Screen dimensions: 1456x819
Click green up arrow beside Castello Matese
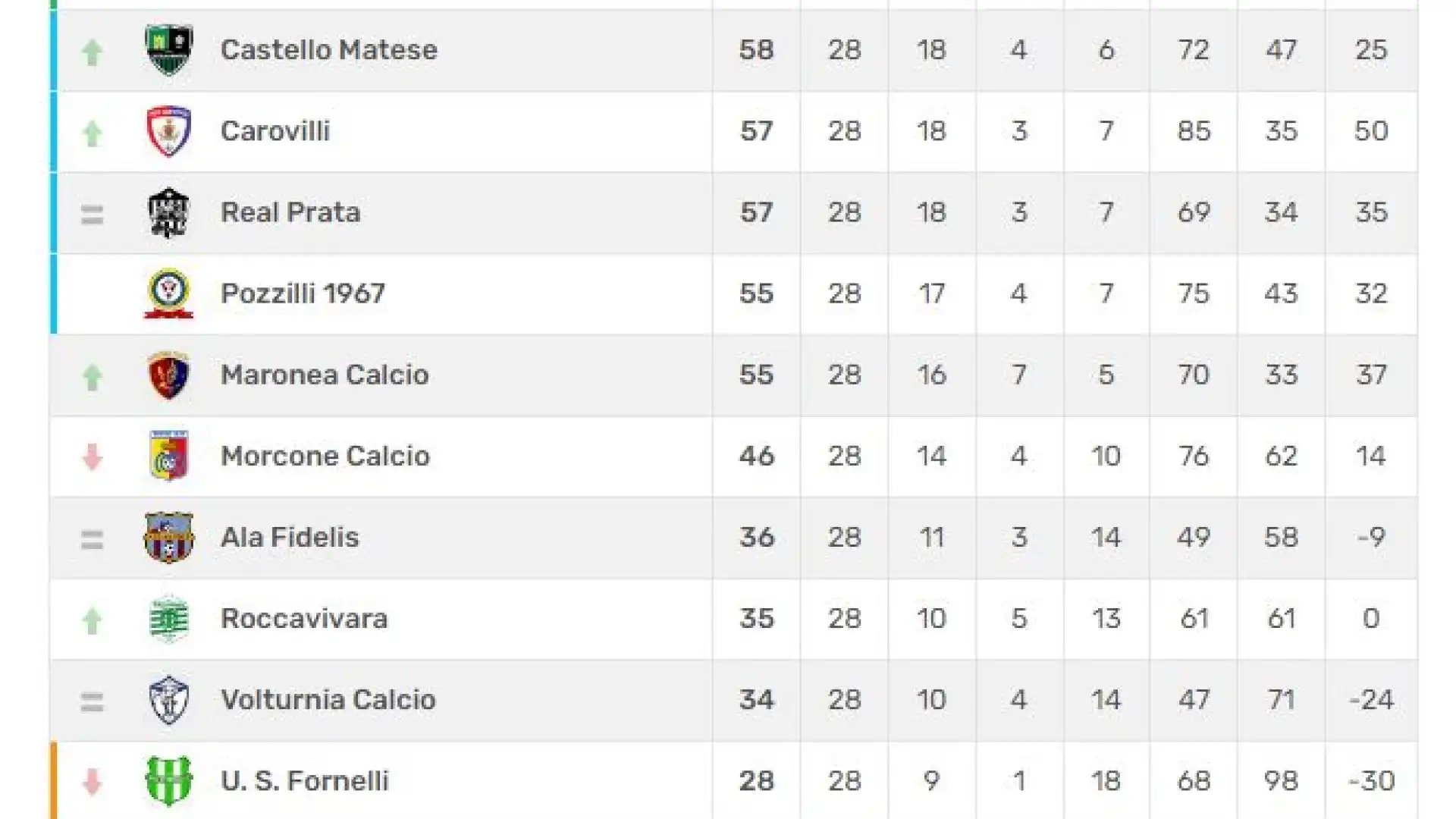(92, 52)
